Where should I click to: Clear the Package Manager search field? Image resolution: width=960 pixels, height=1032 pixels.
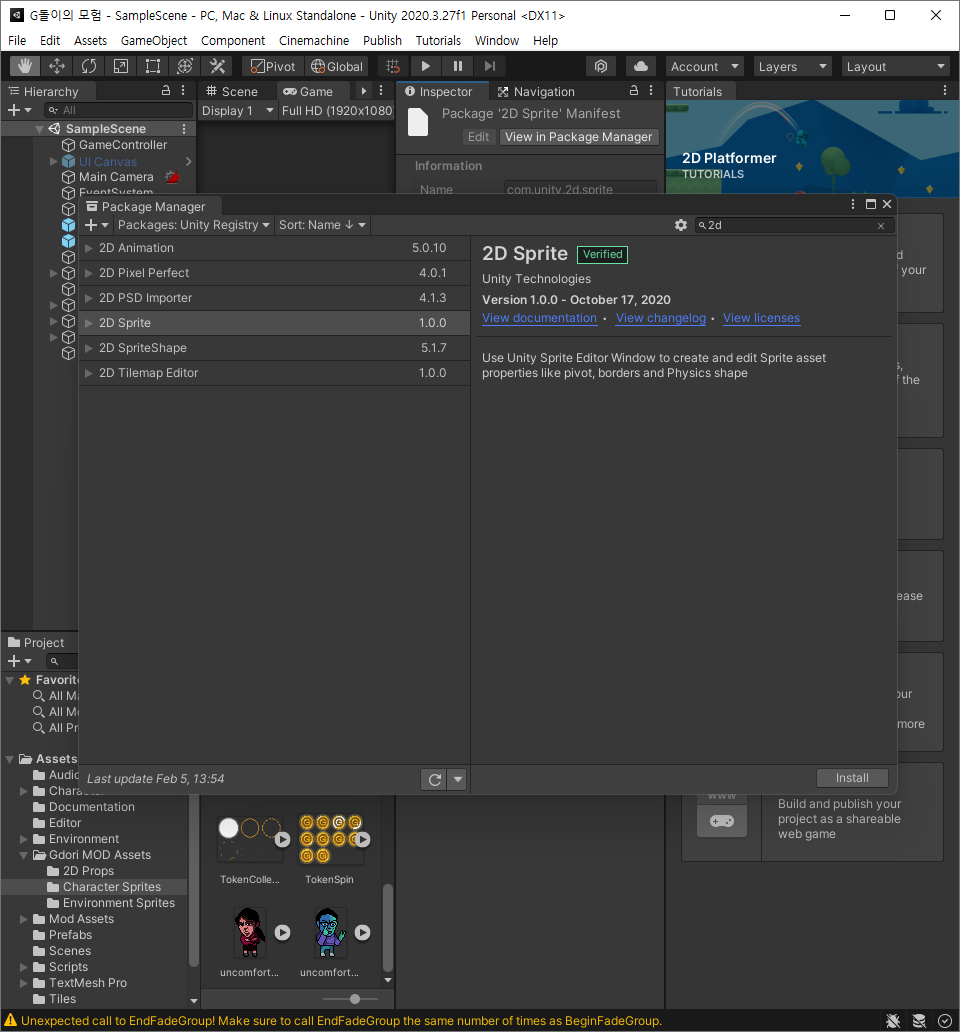(x=881, y=226)
